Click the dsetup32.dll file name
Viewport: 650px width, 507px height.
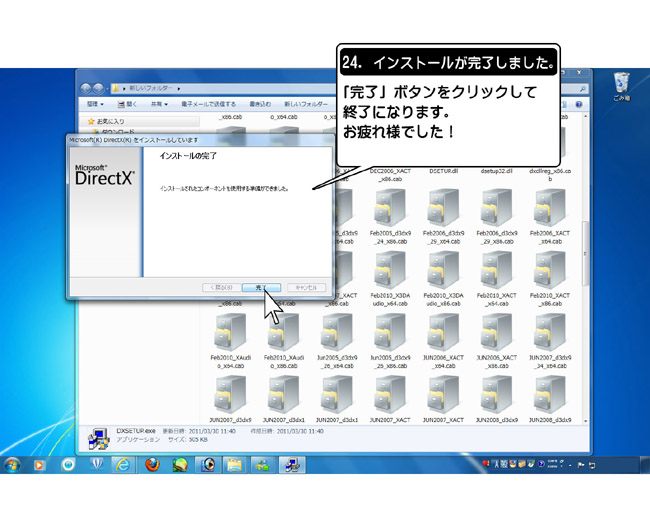(497, 171)
